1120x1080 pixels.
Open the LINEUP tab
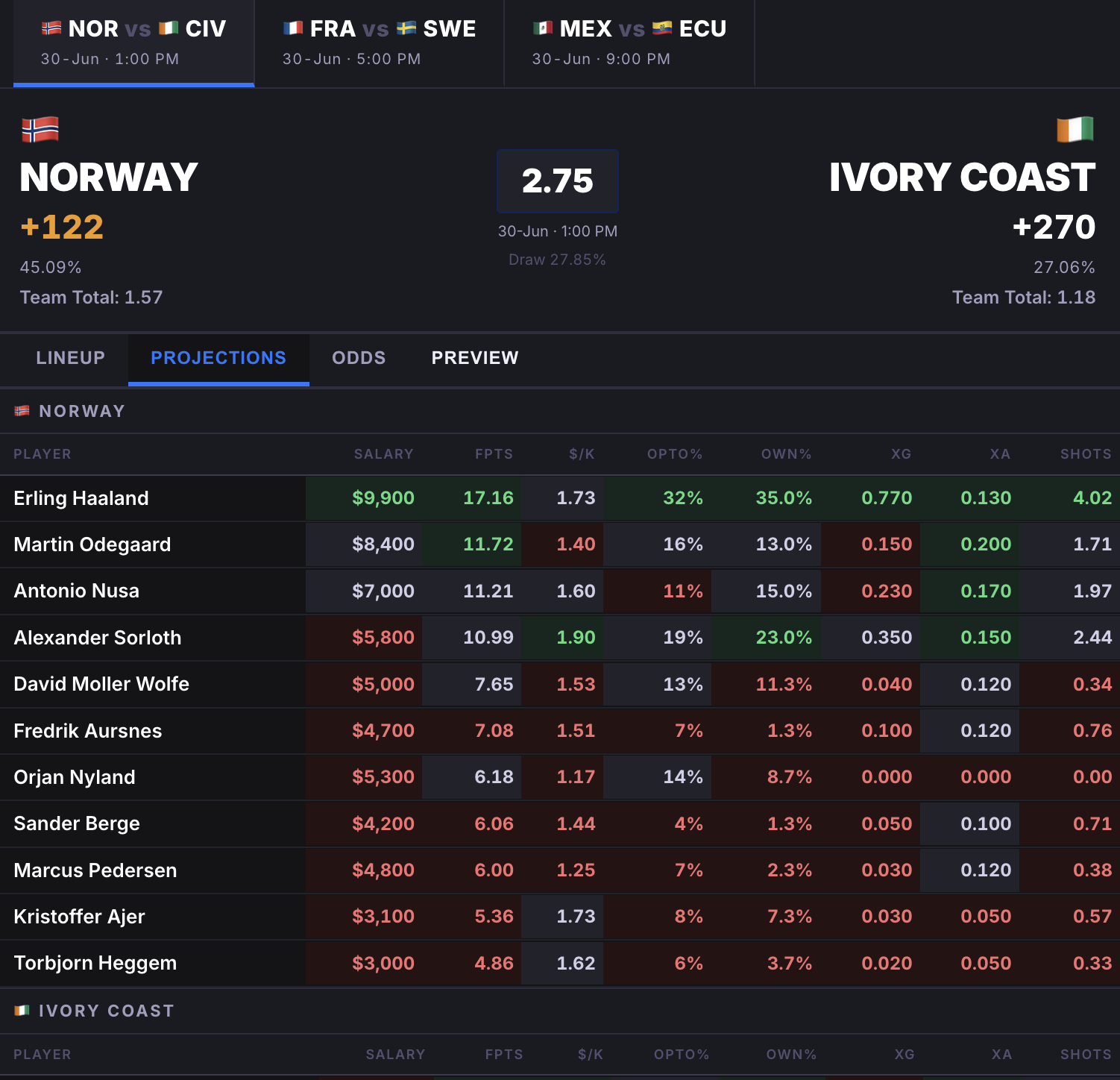pos(71,358)
